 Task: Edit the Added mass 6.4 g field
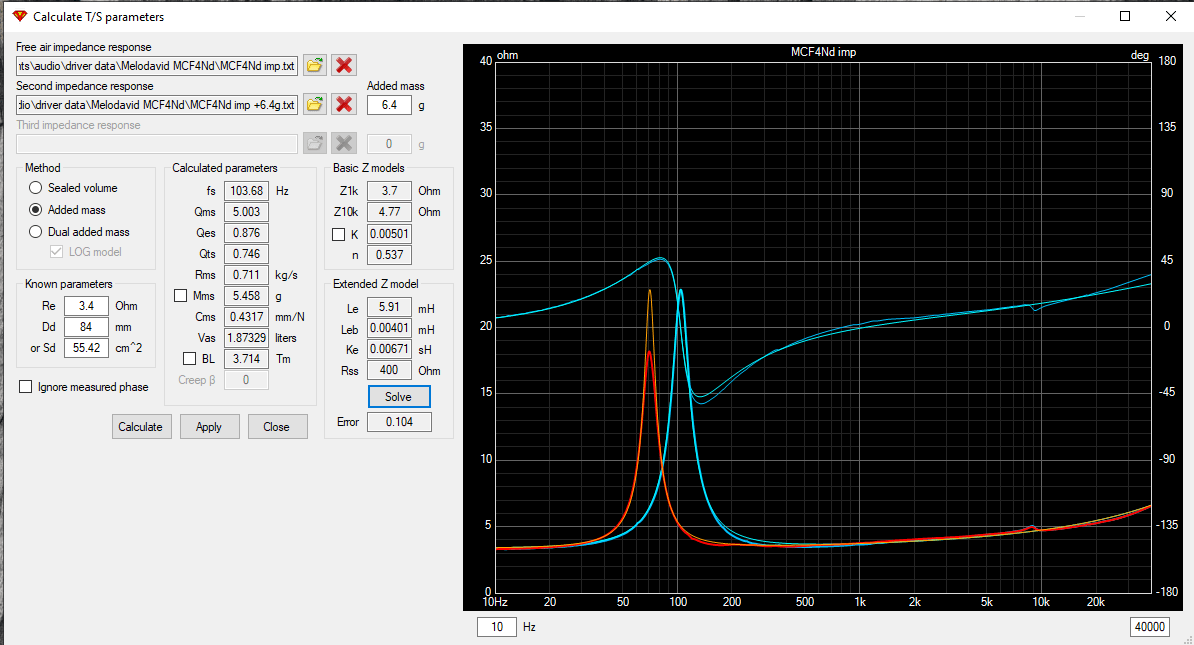389,105
